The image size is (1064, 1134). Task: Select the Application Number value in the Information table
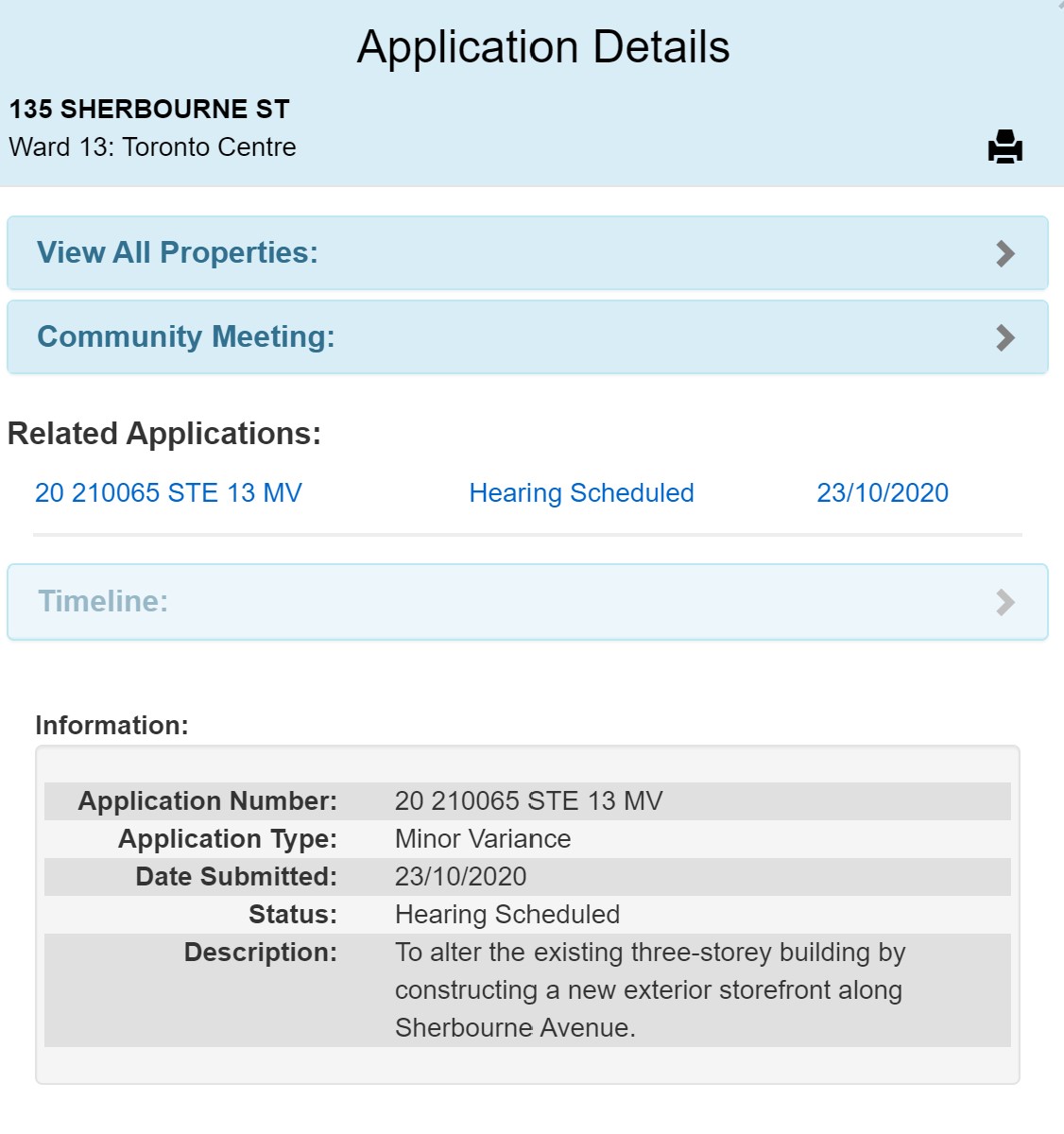[x=528, y=800]
